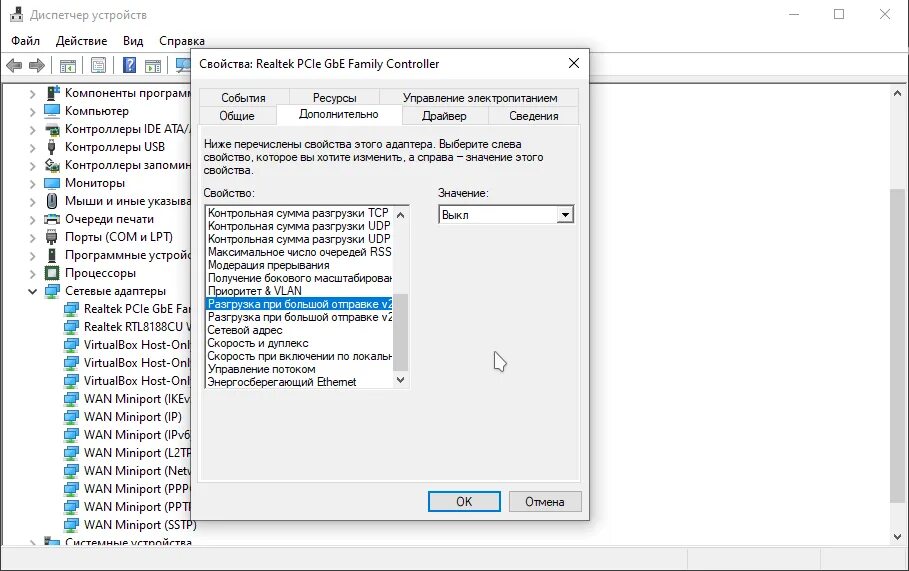
Task: Click the property list scroll-down arrow
Action: coord(400,380)
